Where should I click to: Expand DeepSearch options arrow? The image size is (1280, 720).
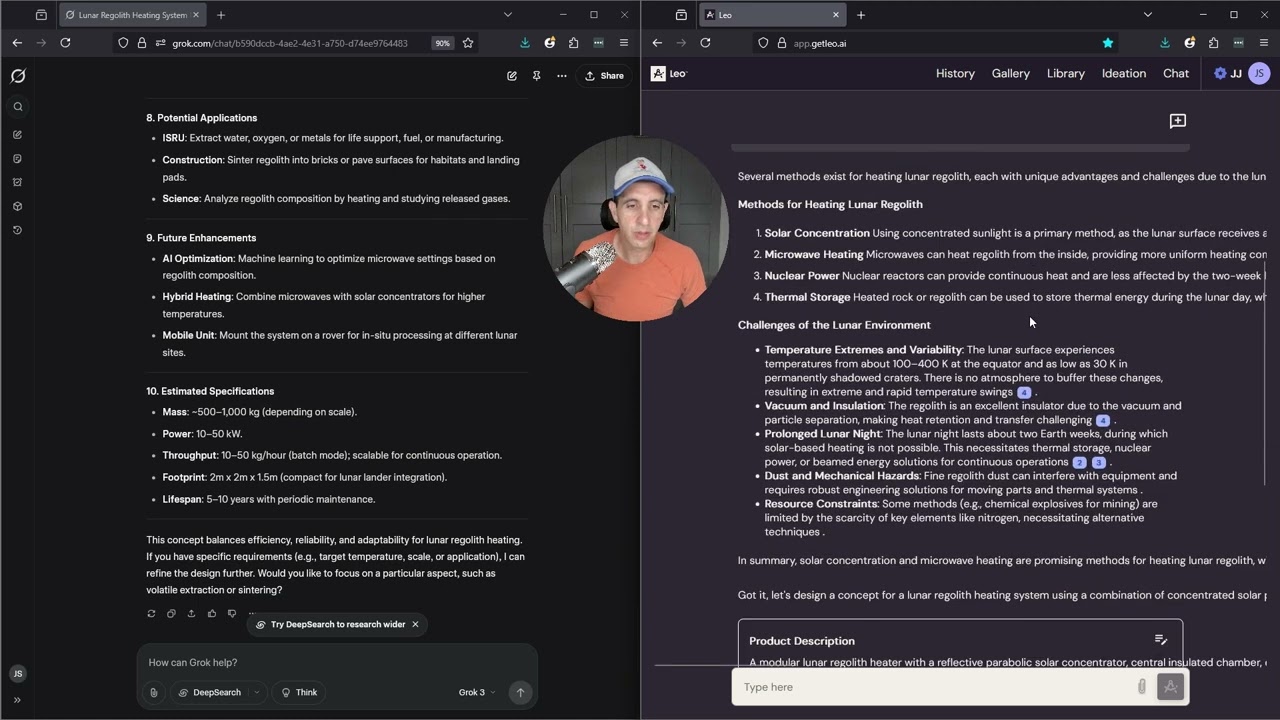257,692
